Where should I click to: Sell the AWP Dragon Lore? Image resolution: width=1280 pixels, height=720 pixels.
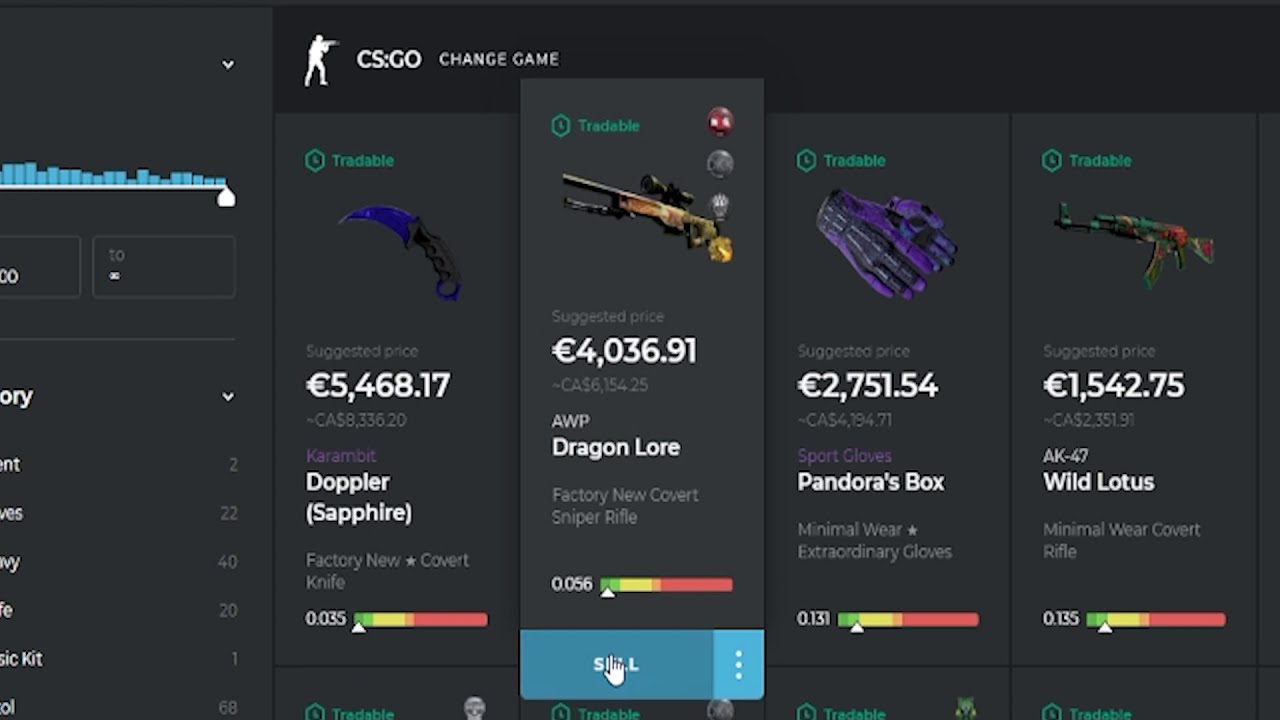click(616, 665)
